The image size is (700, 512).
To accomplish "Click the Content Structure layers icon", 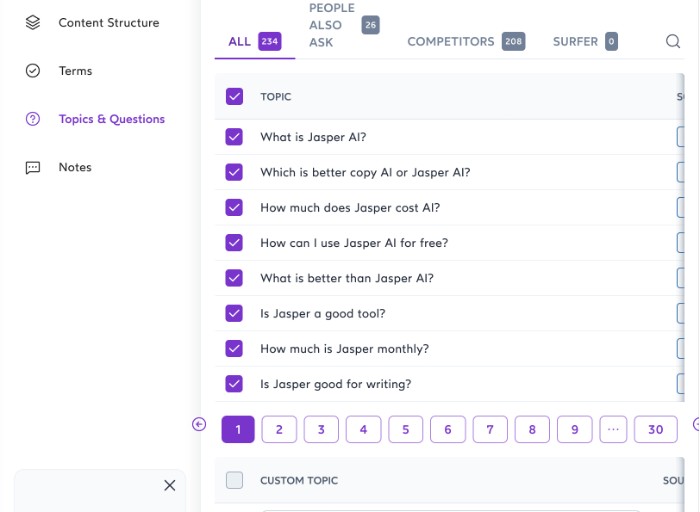I will [x=33, y=22].
